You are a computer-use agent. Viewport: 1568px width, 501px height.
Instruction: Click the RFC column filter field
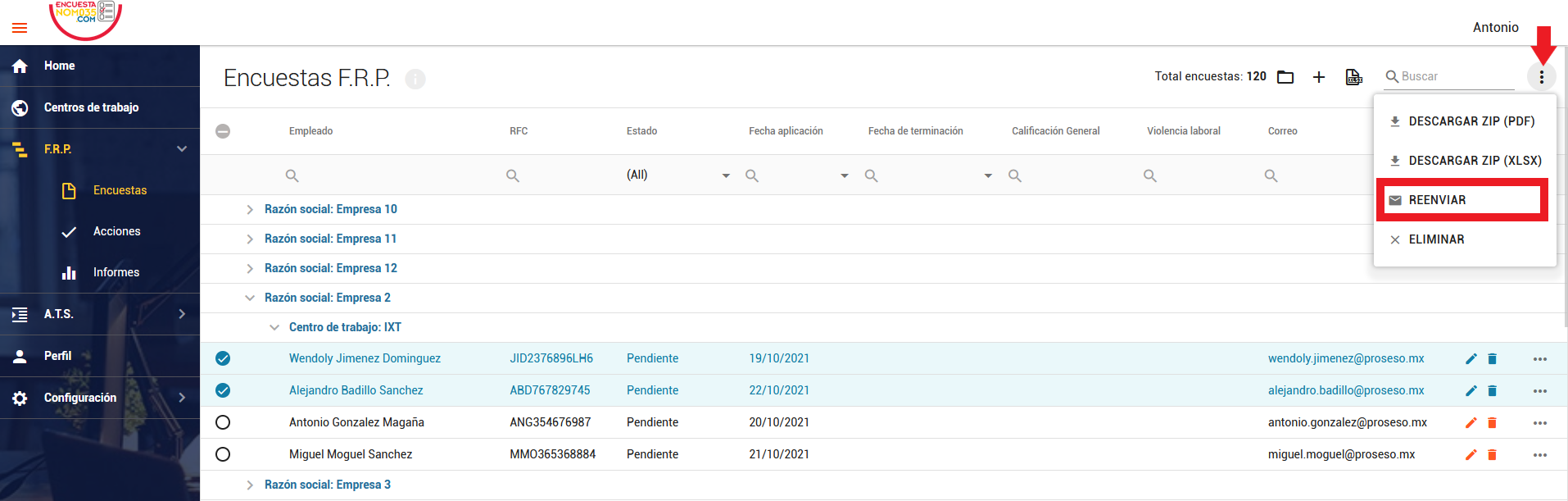[560, 175]
